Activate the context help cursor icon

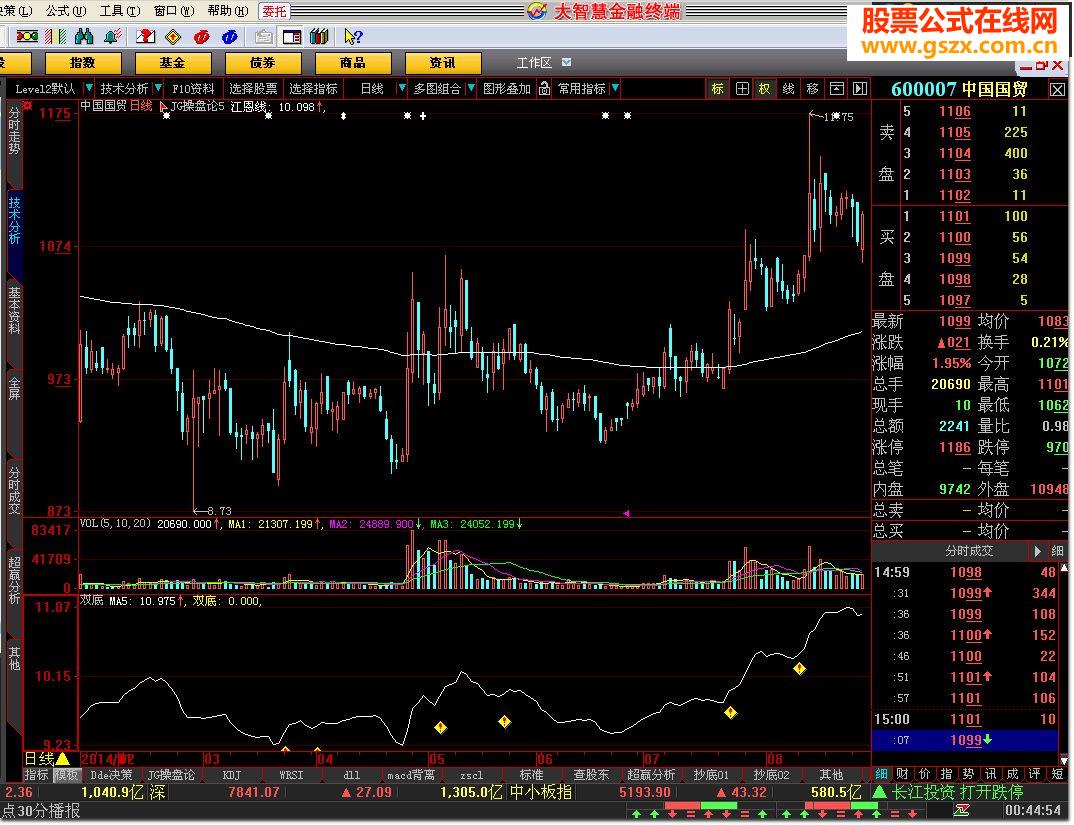pos(353,36)
